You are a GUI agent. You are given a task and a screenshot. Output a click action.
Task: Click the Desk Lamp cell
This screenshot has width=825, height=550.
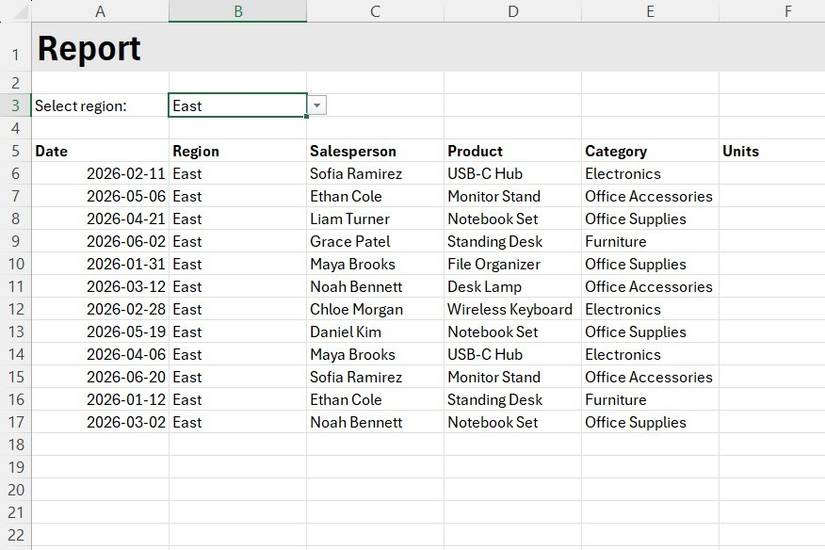tap(513, 286)
